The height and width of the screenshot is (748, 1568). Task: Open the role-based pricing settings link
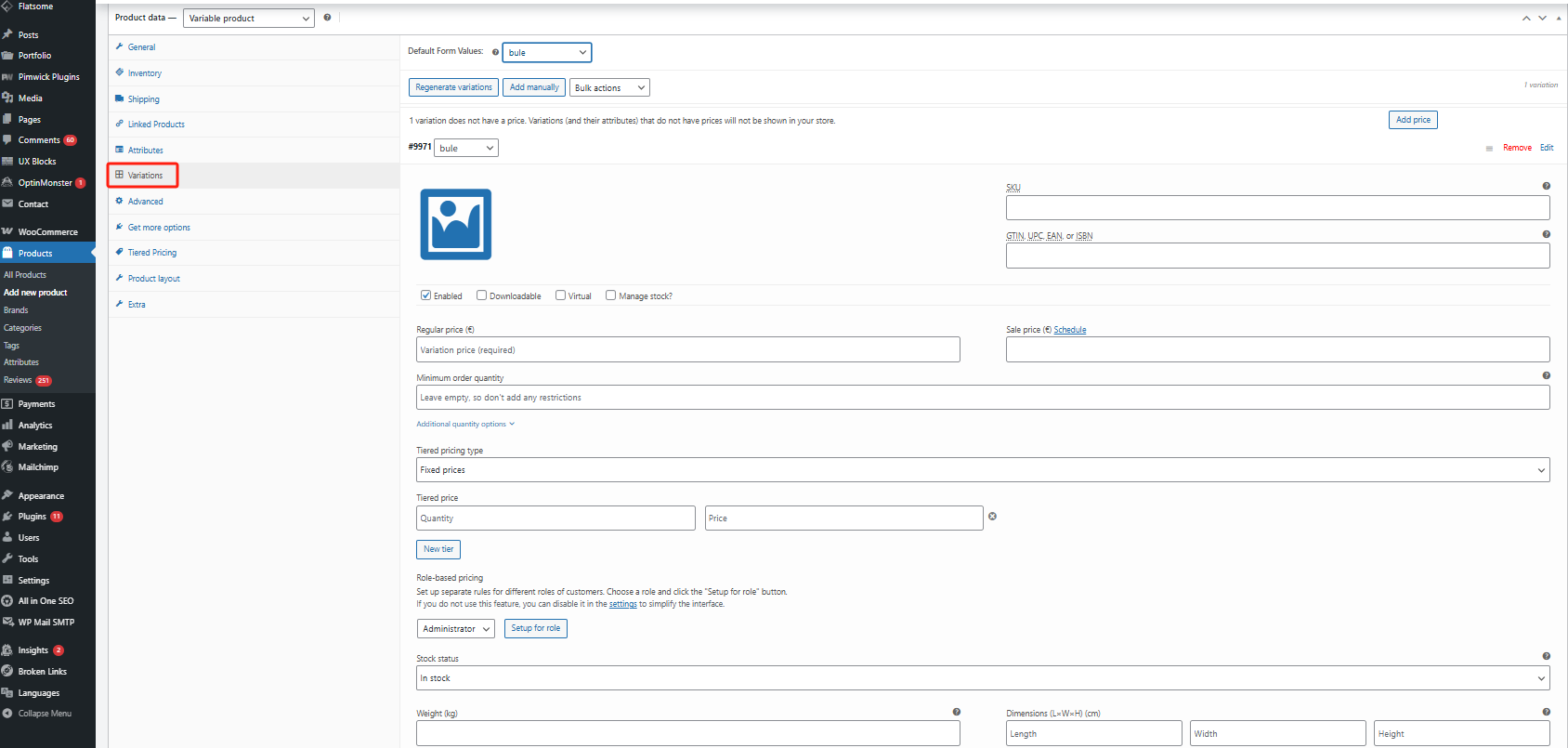pos(623,604)
